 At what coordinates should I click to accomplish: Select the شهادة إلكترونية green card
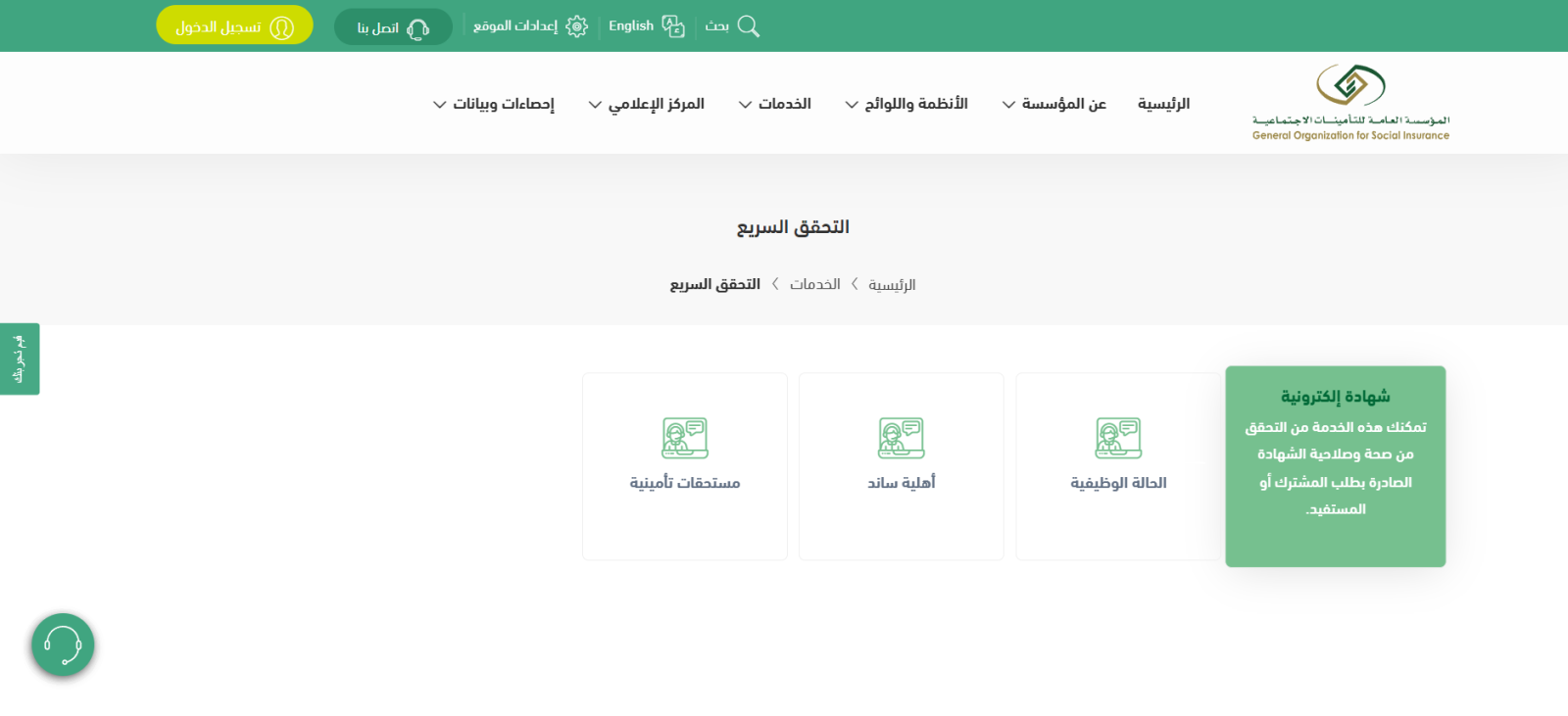[x=1335, y=466]
